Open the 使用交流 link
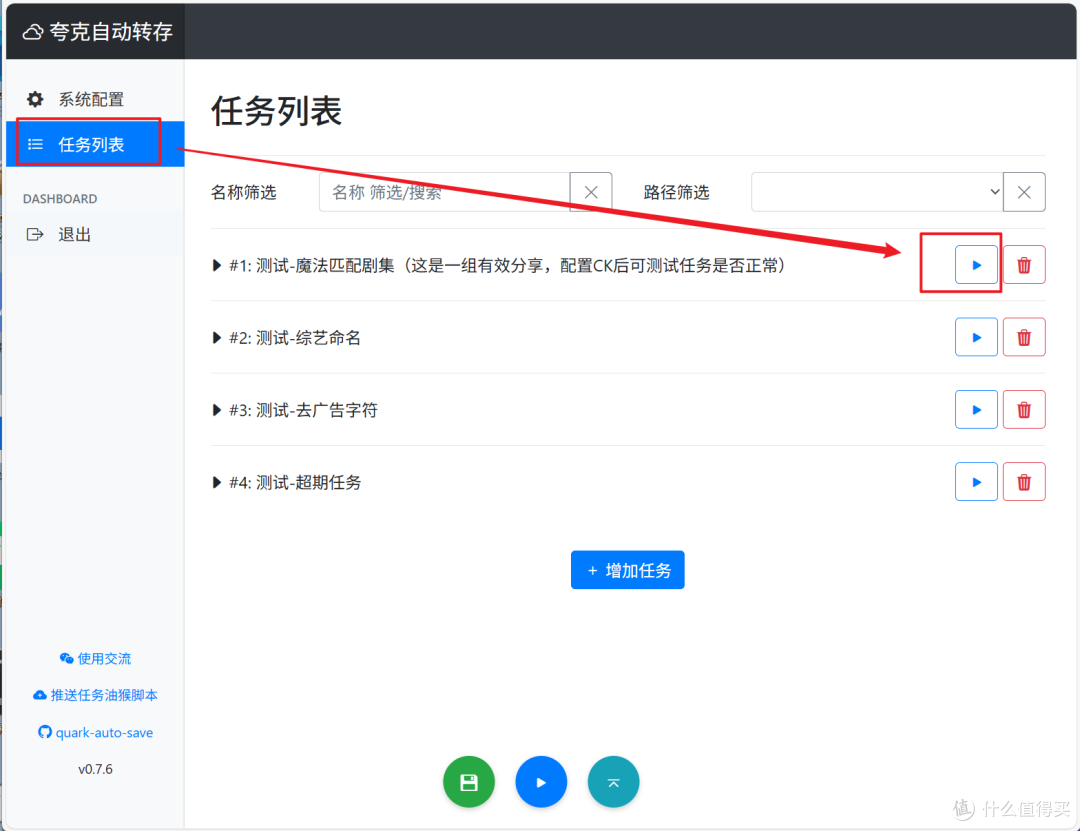 coord(95,659)
